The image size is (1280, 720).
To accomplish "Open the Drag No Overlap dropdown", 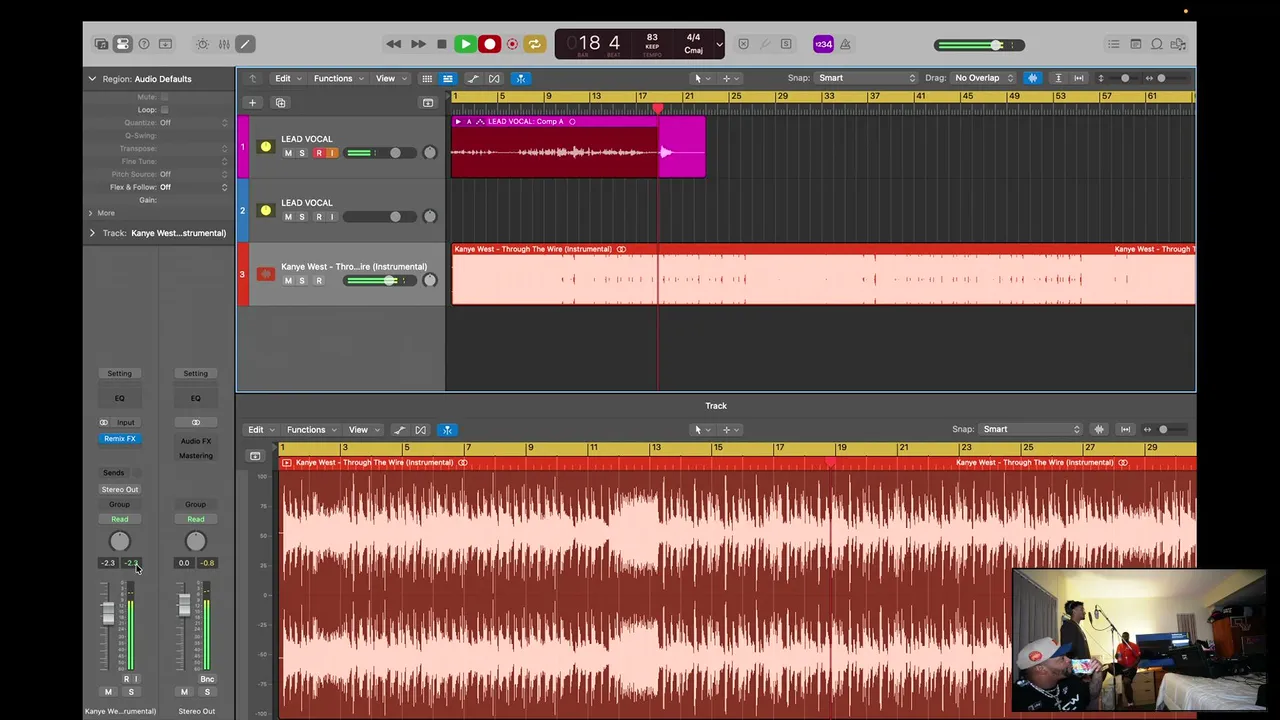I will [984, 78].
